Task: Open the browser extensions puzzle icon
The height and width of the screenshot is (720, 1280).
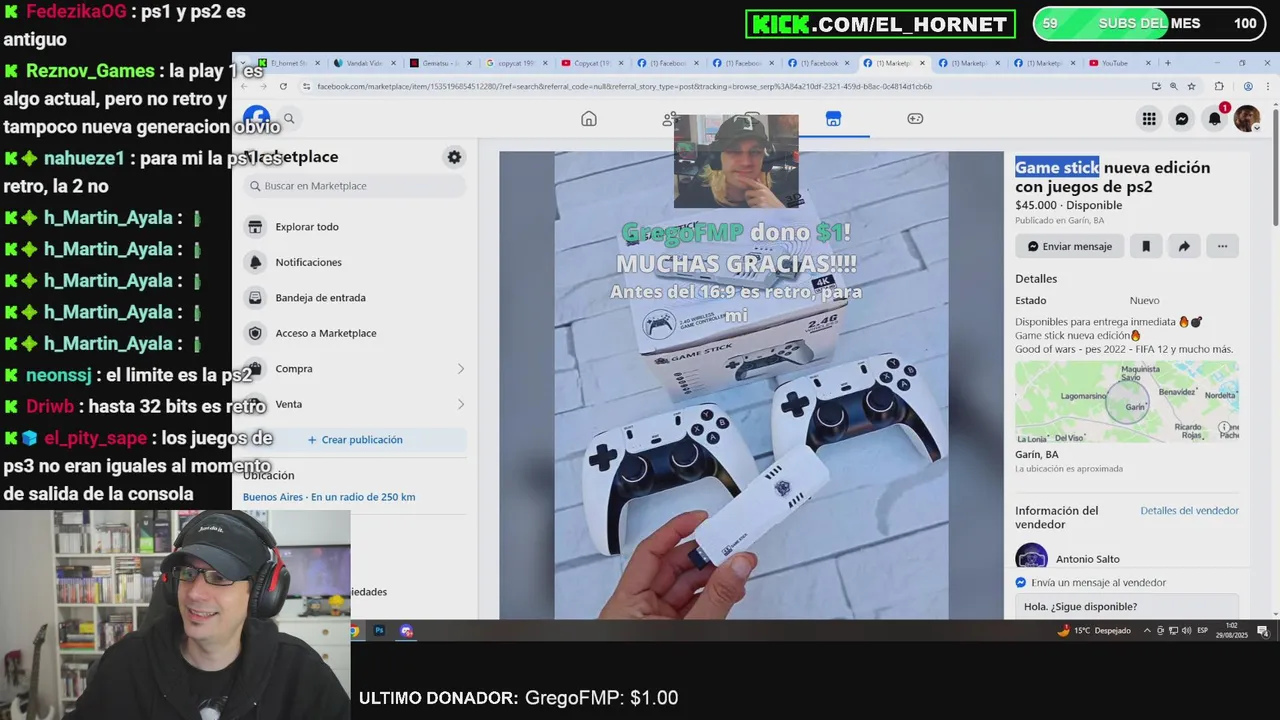Action: tap(1219, 87)
